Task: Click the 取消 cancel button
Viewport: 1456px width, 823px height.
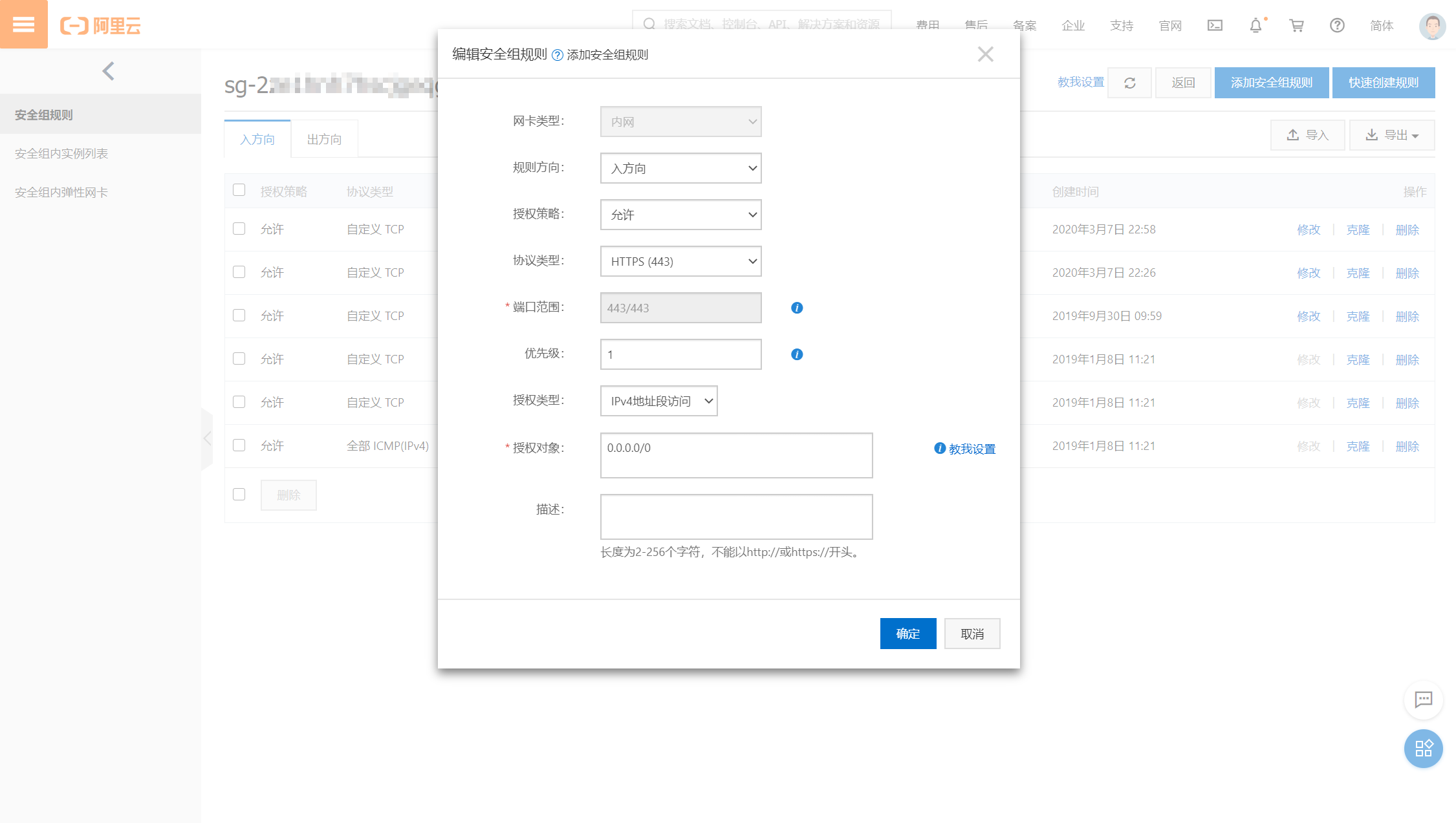Action: pos(972,634)
